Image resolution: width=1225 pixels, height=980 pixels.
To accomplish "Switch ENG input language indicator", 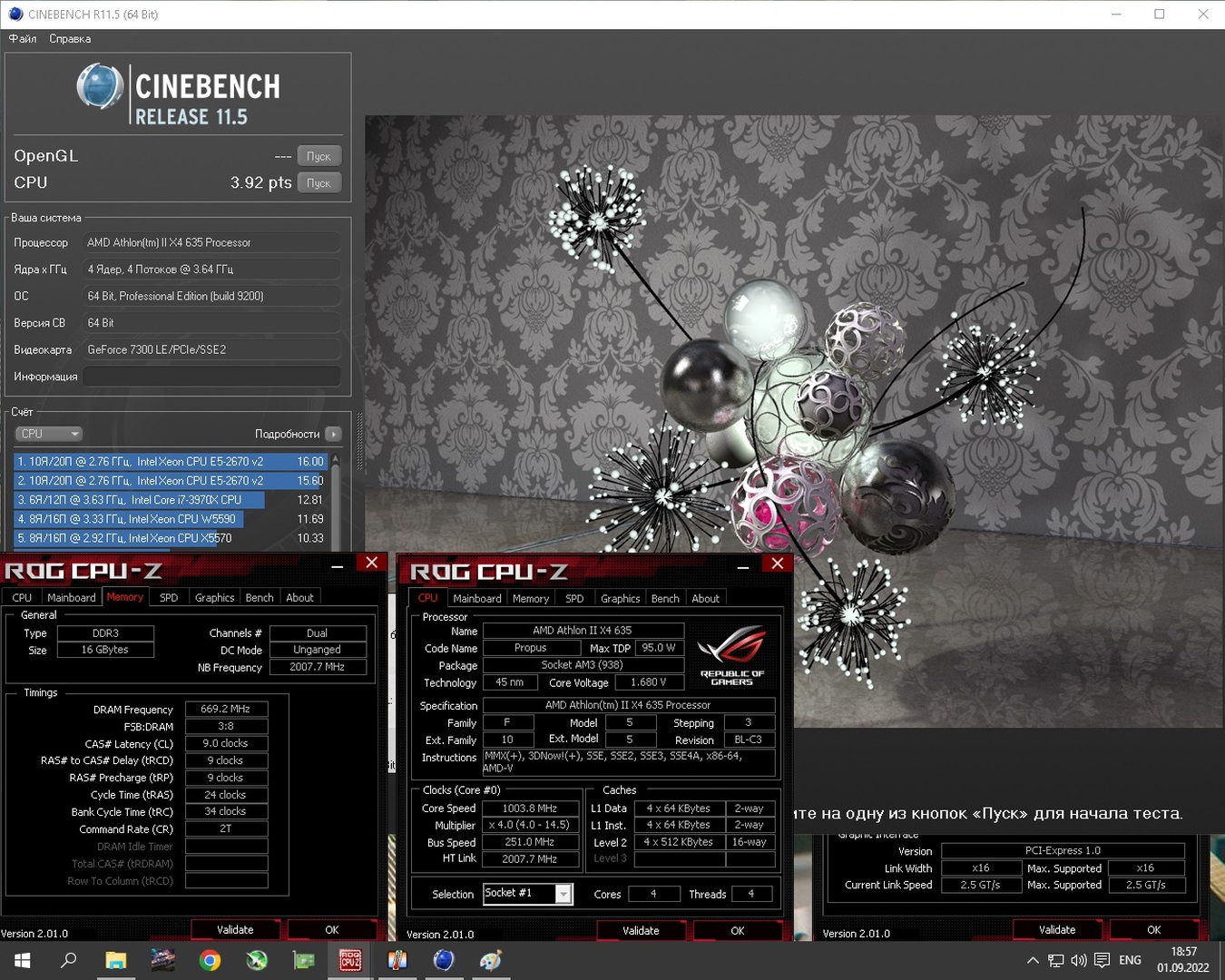I will 1130,960.
